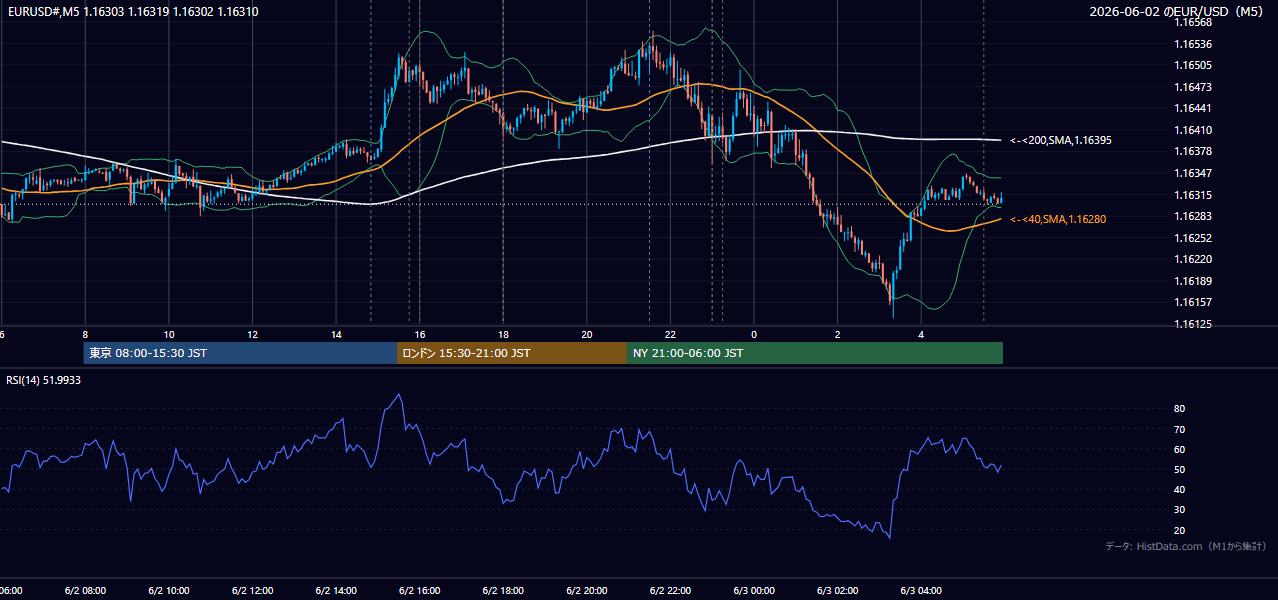The image size is (1278, 600).
Task: Select the 200 SMA 1.16395 label
Action: tap(1061, 141)
